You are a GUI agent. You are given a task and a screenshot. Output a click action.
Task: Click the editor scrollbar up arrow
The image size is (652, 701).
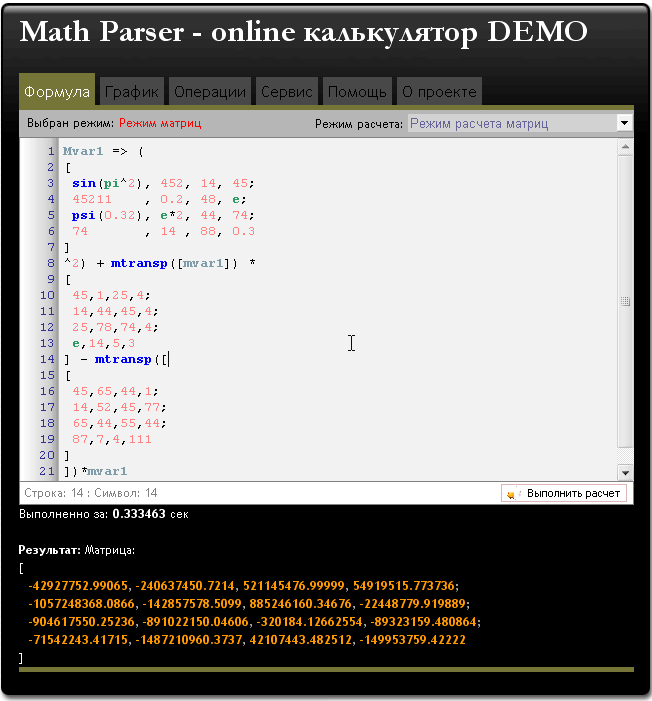point(625,147)
